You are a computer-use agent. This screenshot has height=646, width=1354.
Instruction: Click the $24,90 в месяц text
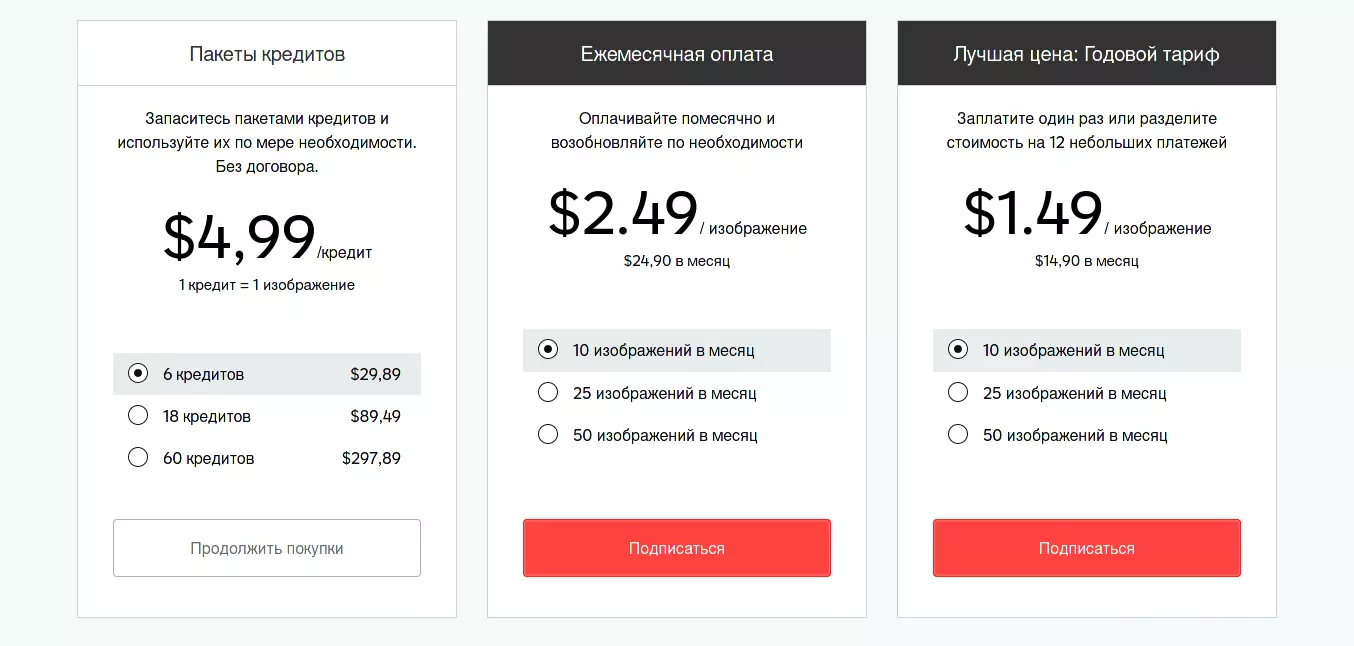point(677,261)
